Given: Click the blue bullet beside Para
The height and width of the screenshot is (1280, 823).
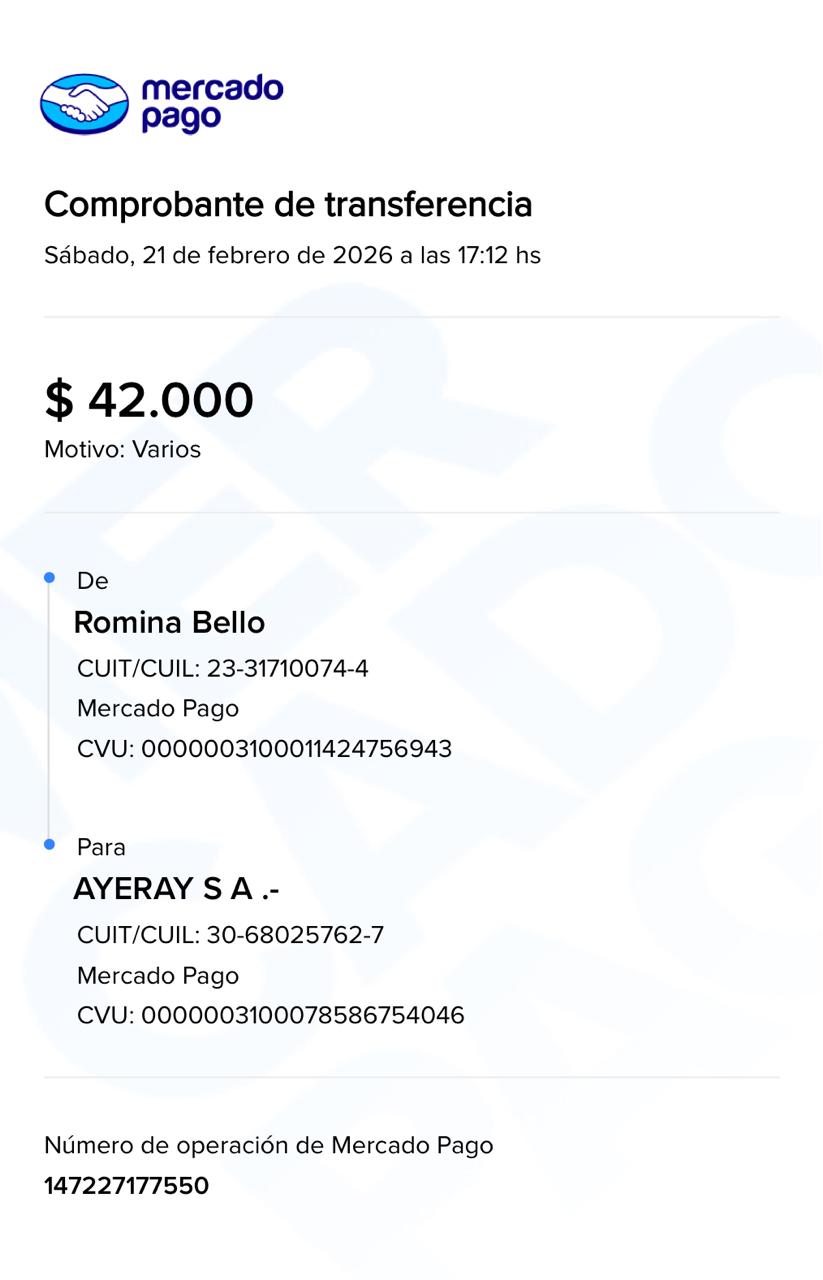Looking at the screenshot, I should [x=49, y=845].
